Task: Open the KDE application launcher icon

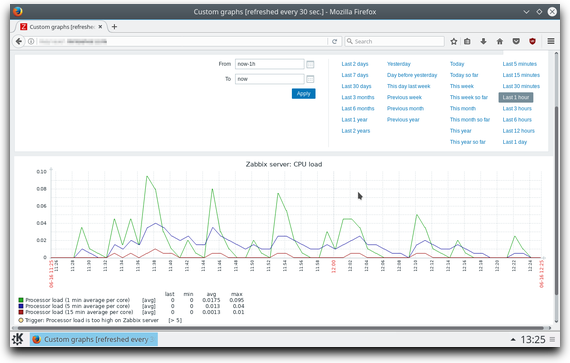Action: [x=18, y=339]
